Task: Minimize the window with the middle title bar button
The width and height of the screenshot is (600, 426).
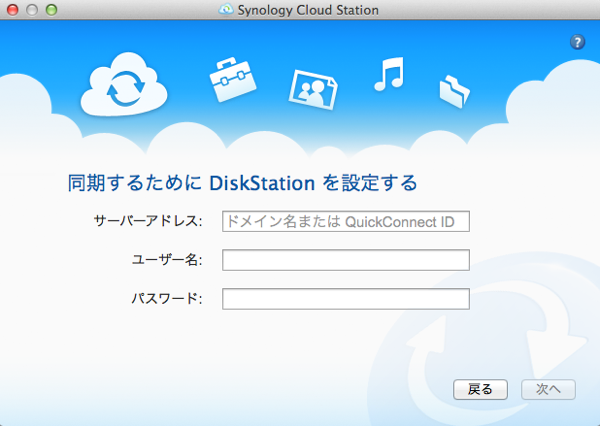Action: click(32, 10)
